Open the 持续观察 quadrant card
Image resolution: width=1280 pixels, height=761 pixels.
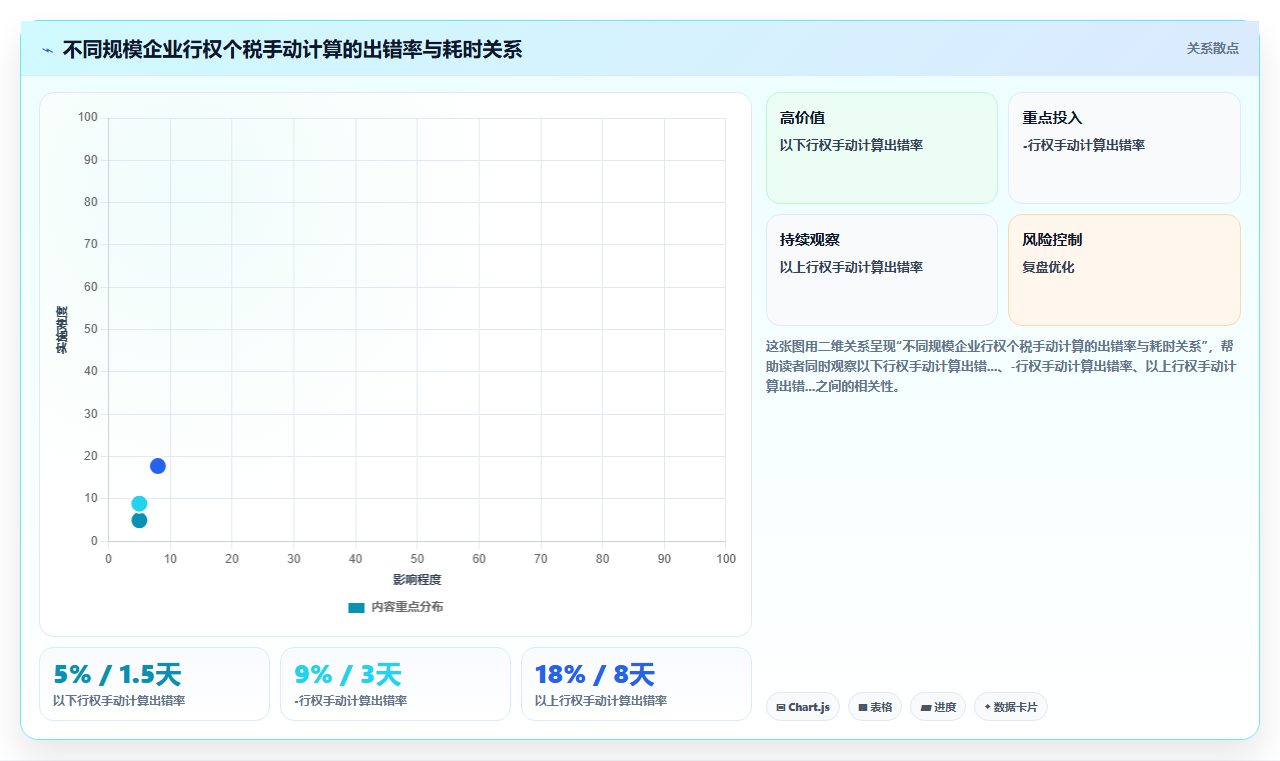point(882,270)
